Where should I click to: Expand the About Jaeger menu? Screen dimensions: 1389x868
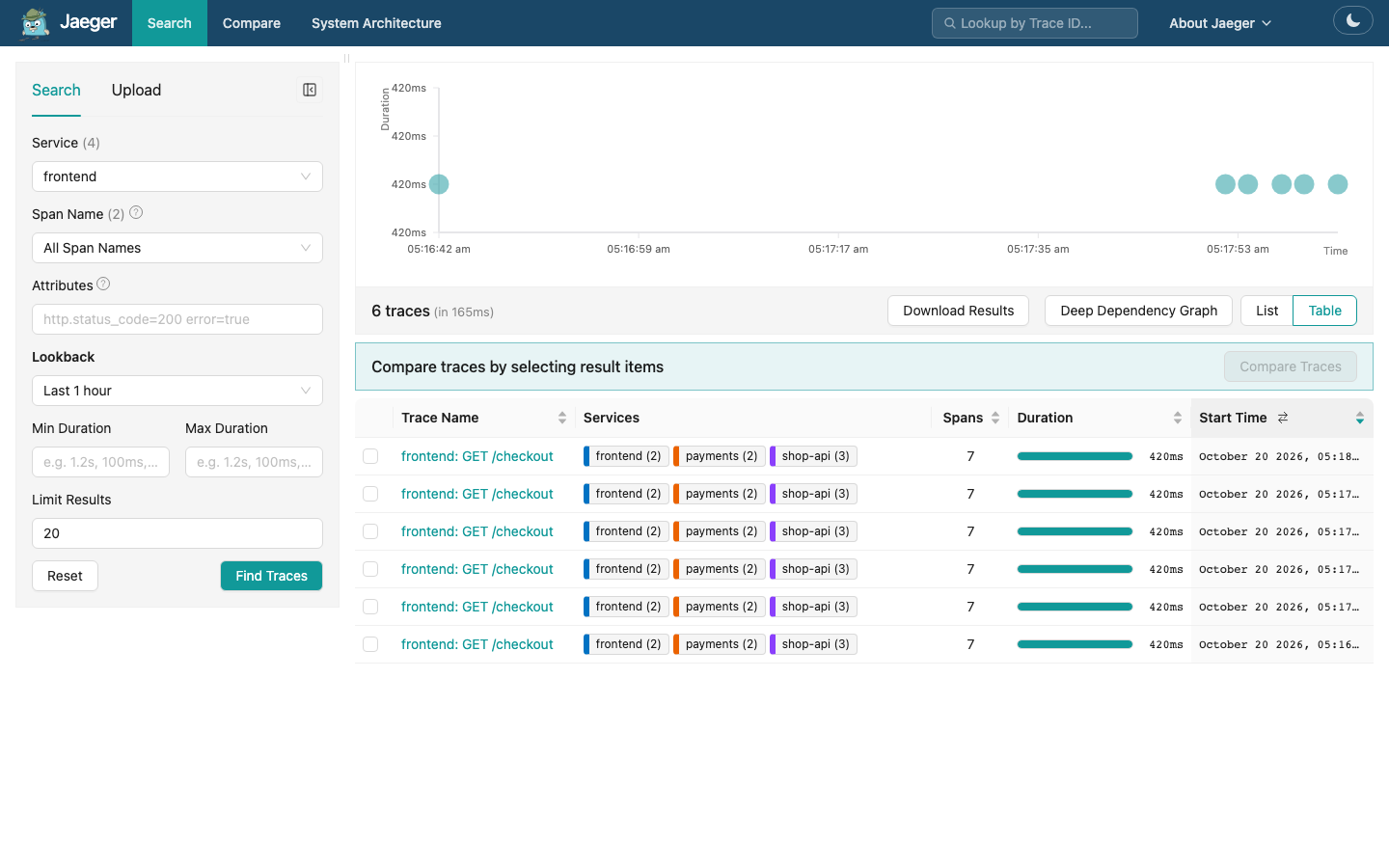(1220, 23)
